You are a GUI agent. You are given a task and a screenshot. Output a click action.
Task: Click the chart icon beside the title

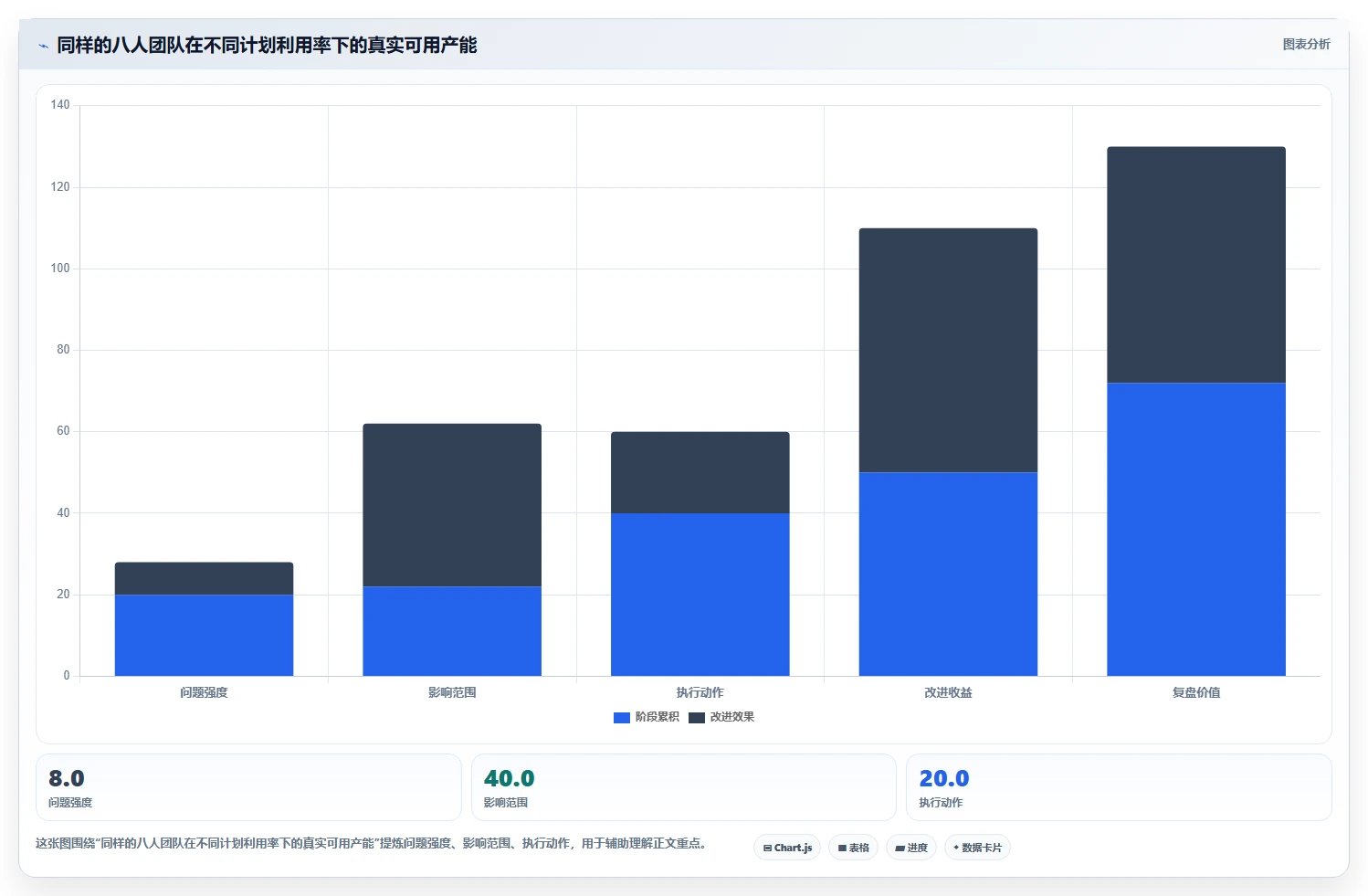[x=43, y=46]
